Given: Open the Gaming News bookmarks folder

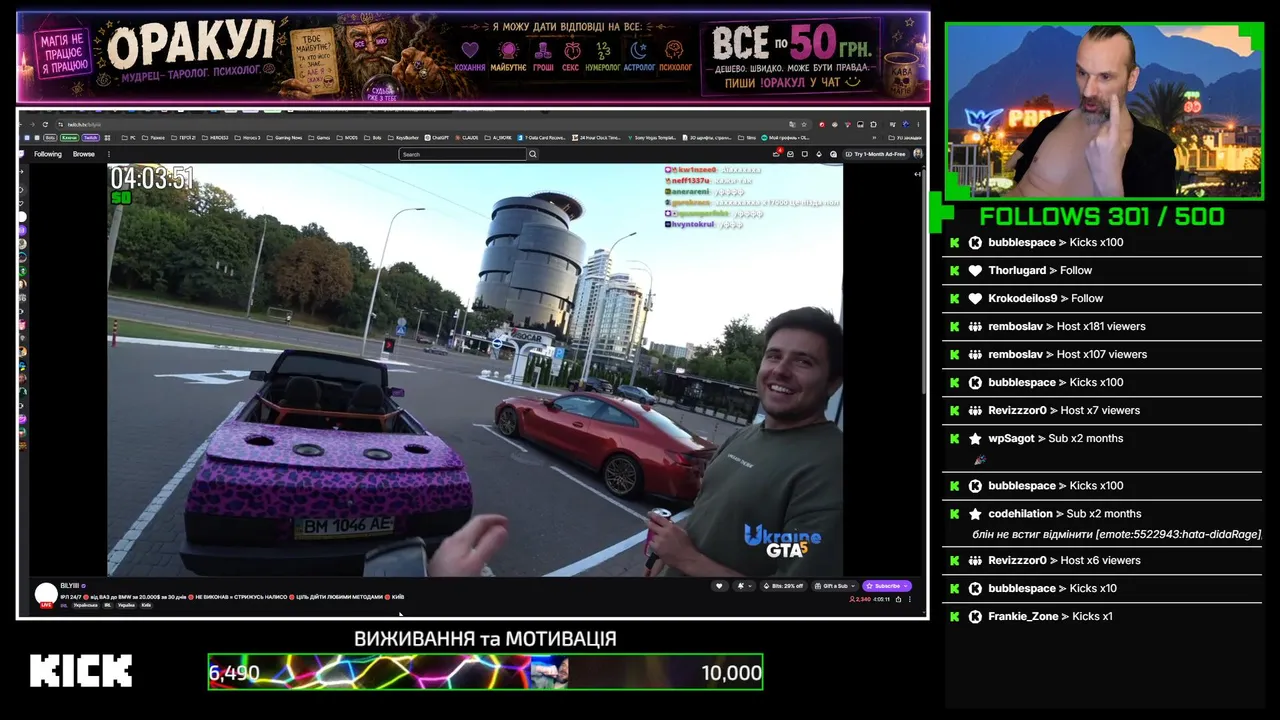Looking at the screenshot, I should point(285,137).
